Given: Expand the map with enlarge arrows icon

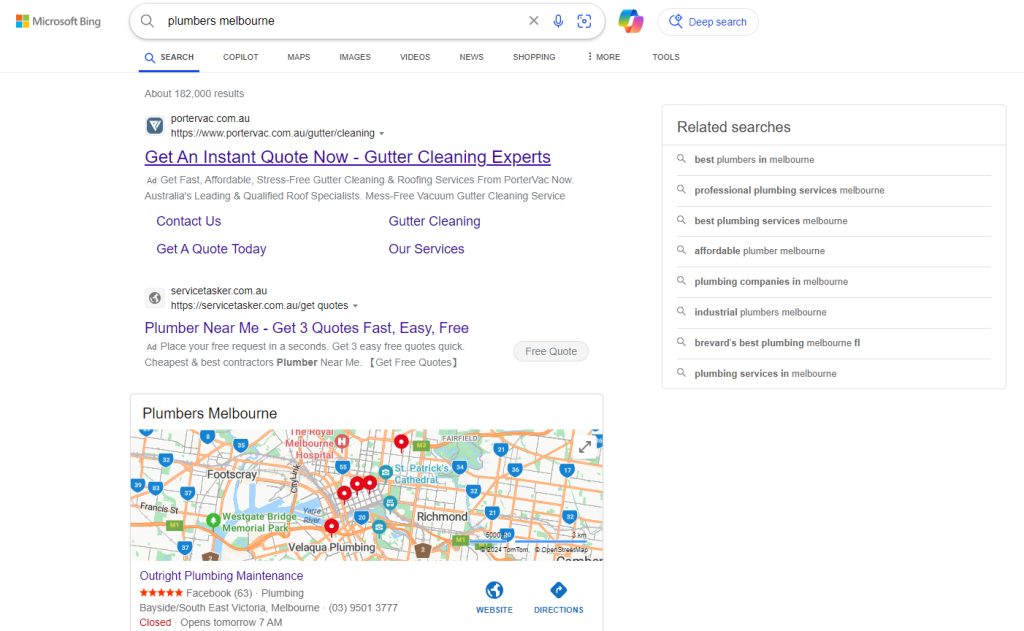Looking at the screenshot, I should [585, 447].
